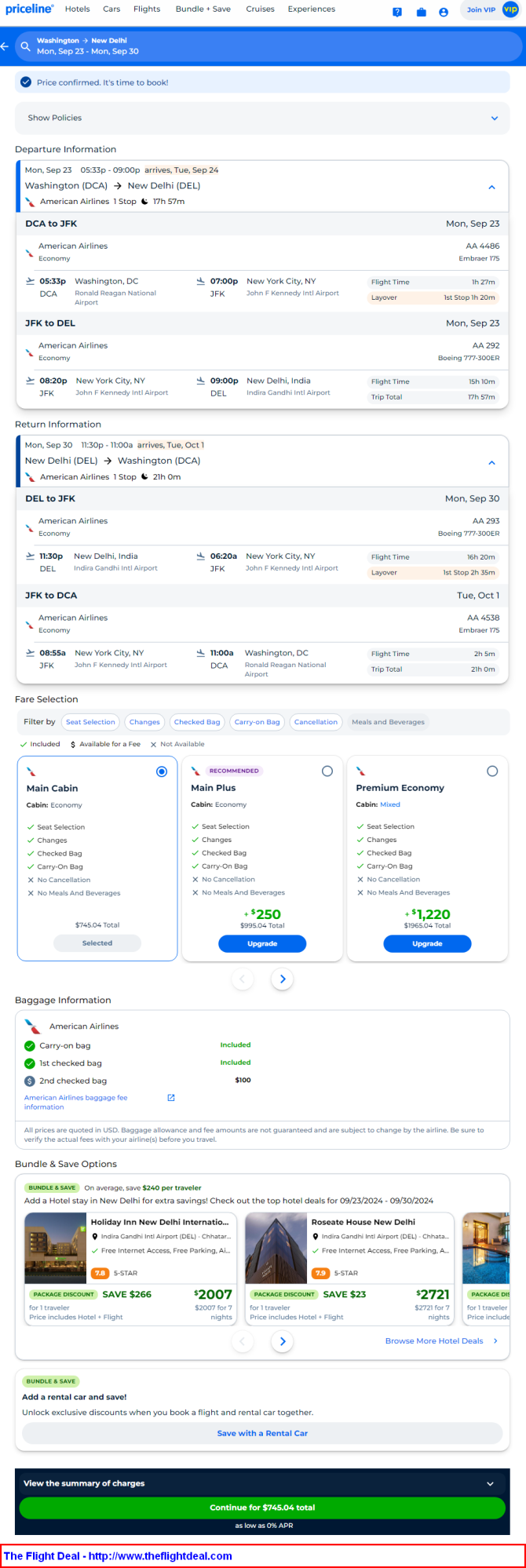Upgrade to Premium Economy fare
This screenshot has height=1568, width=526.
point(427,943)
